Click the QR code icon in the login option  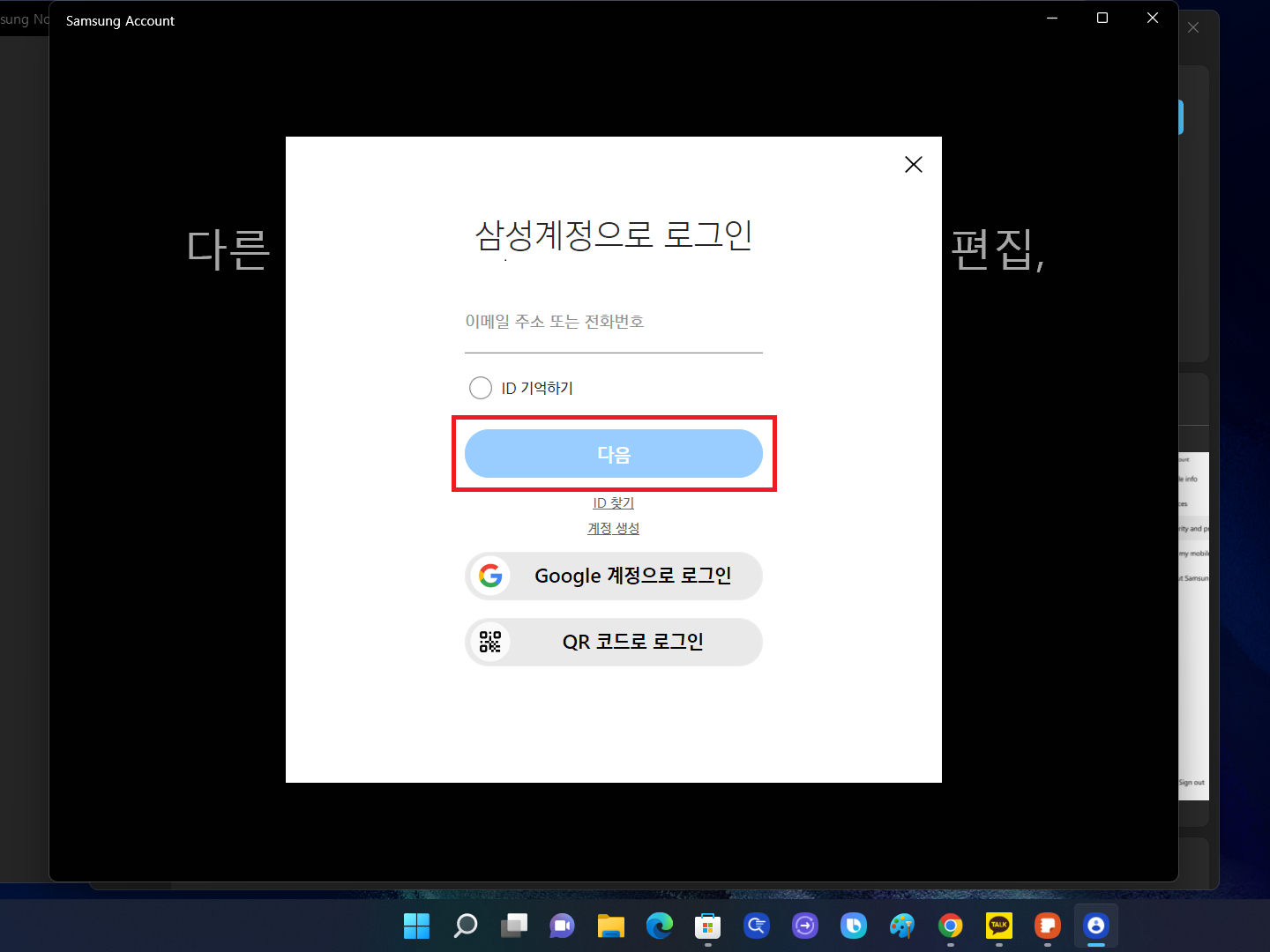[x=491, y=642]
